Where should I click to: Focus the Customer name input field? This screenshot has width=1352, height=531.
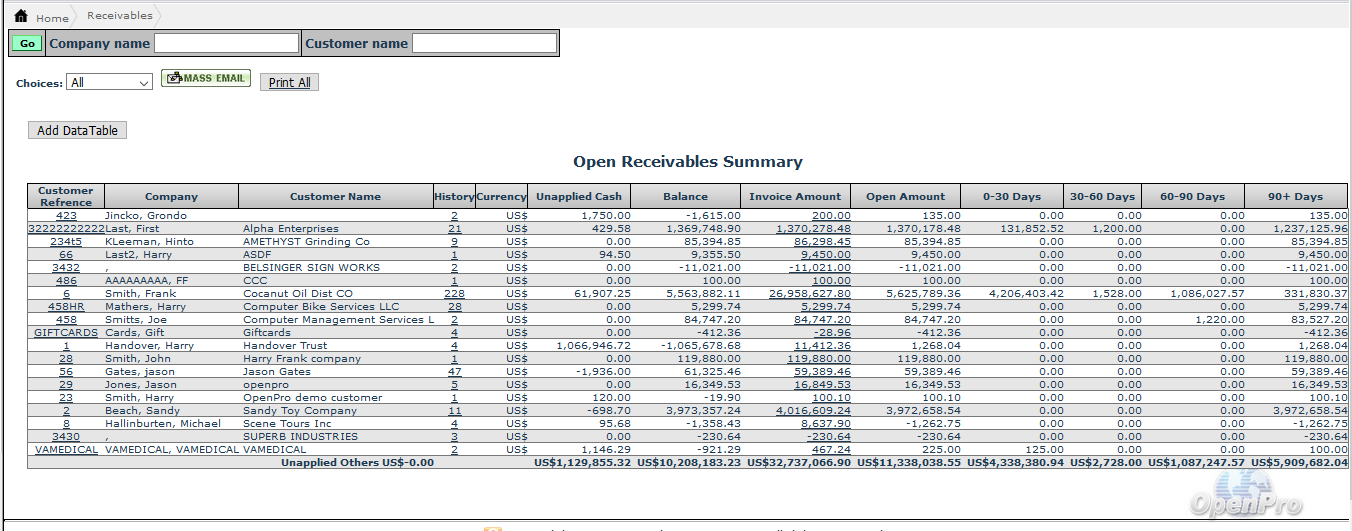point(484,43)
